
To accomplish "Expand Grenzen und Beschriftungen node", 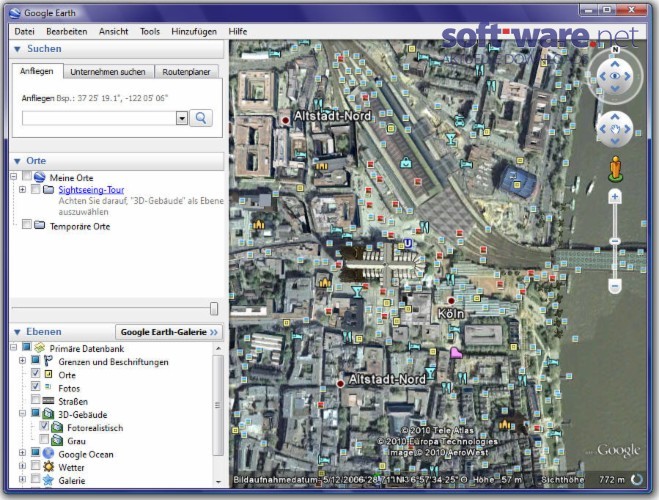I will pos(22,361).
